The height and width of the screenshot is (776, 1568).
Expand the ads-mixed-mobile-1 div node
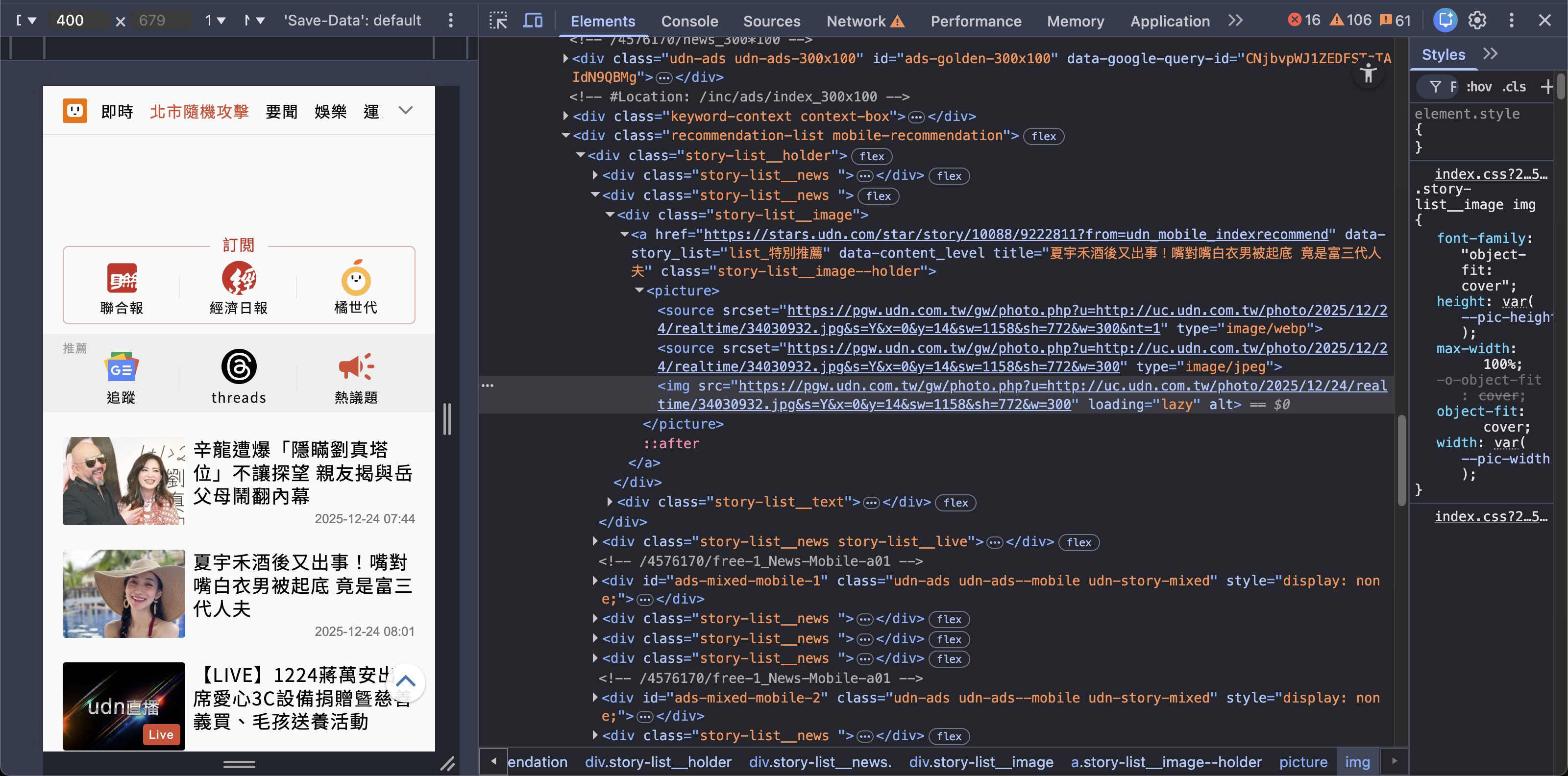point(595,580)
